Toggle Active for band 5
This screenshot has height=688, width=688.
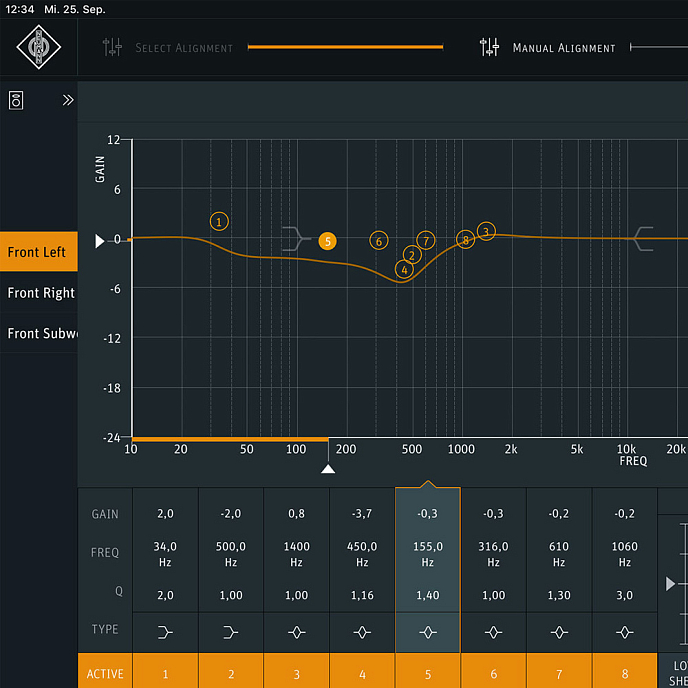[428, 673]
